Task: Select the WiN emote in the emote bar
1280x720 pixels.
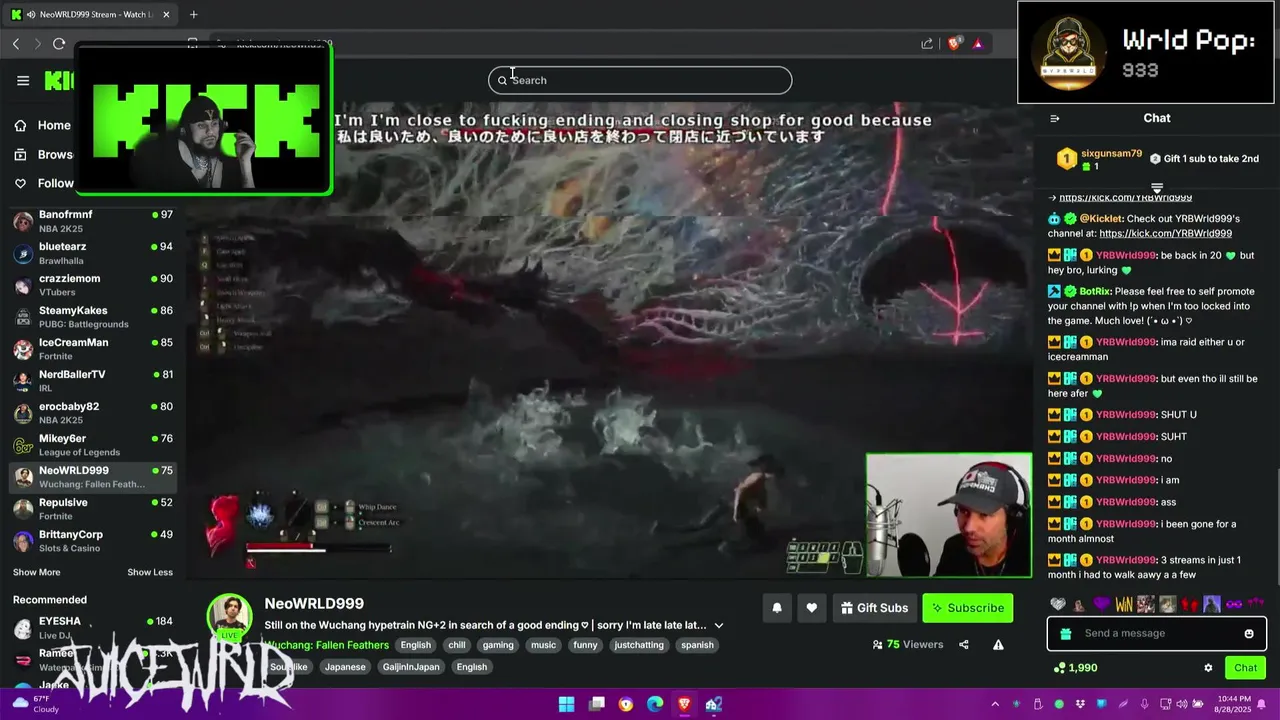Action: point(1124,604)
